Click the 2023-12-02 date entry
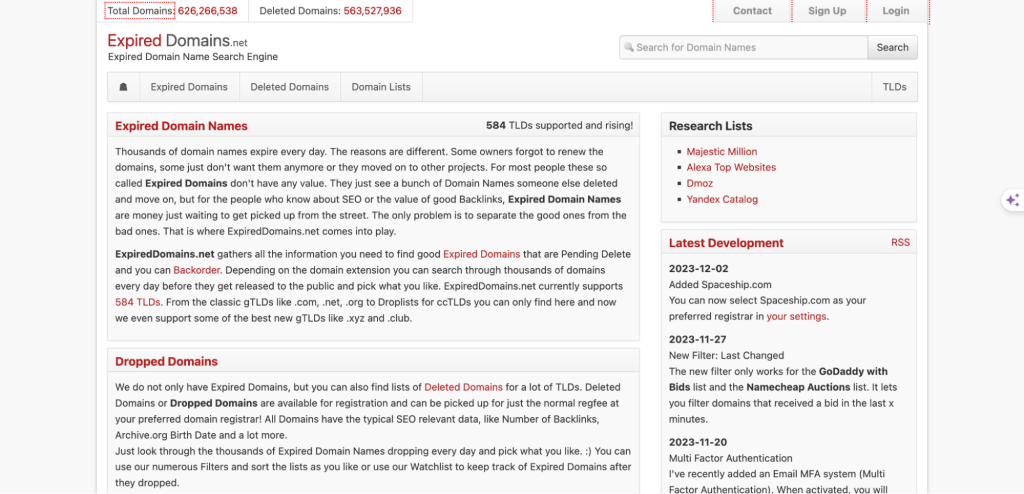The height and width of the screenshot is (494, 1024). [698, 269]
